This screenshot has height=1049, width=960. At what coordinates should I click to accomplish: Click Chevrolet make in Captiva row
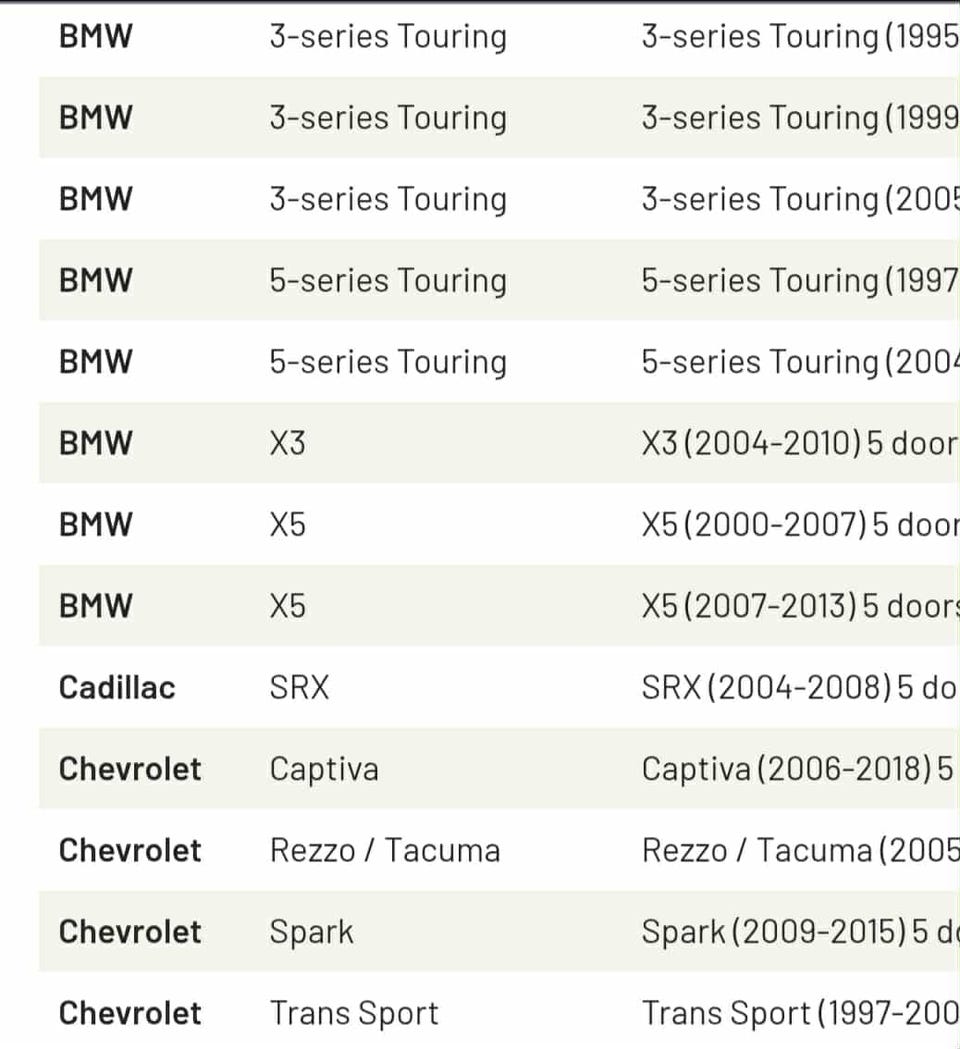point(130,769)
